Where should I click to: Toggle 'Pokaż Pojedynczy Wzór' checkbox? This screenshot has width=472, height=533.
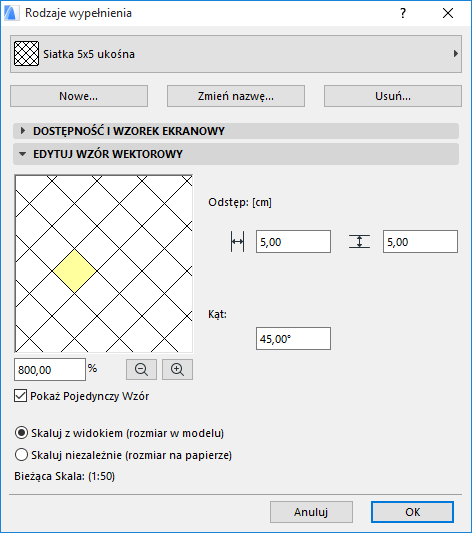tap(20, 396)
